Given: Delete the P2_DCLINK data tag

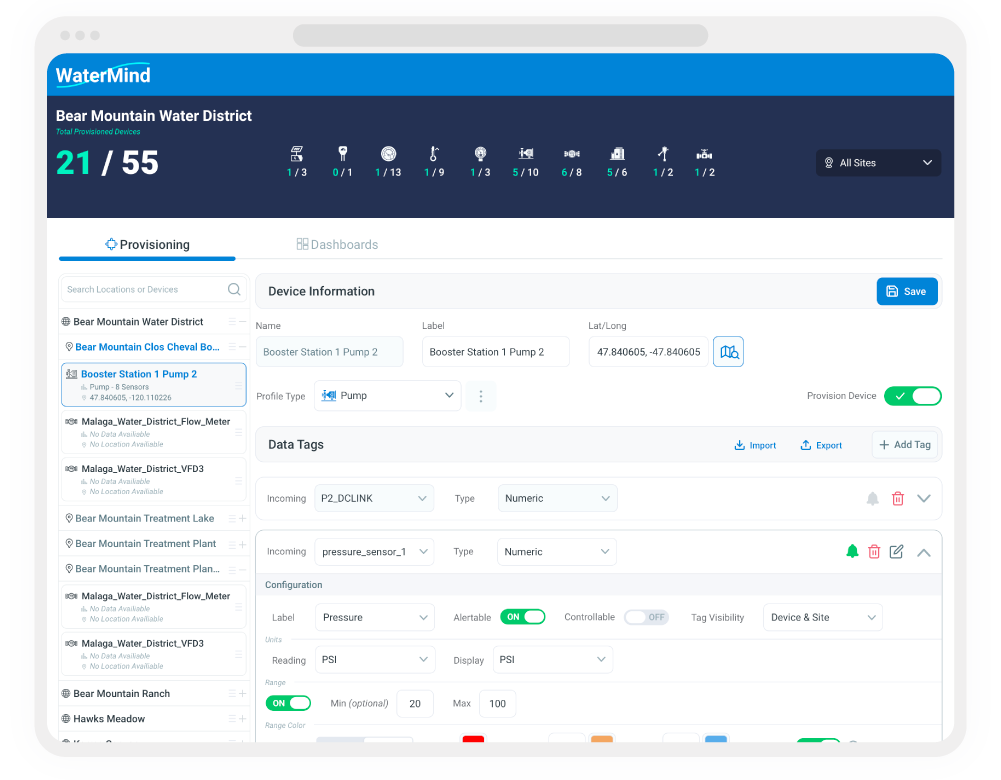Looking at the screenshot, I should 898,499.
